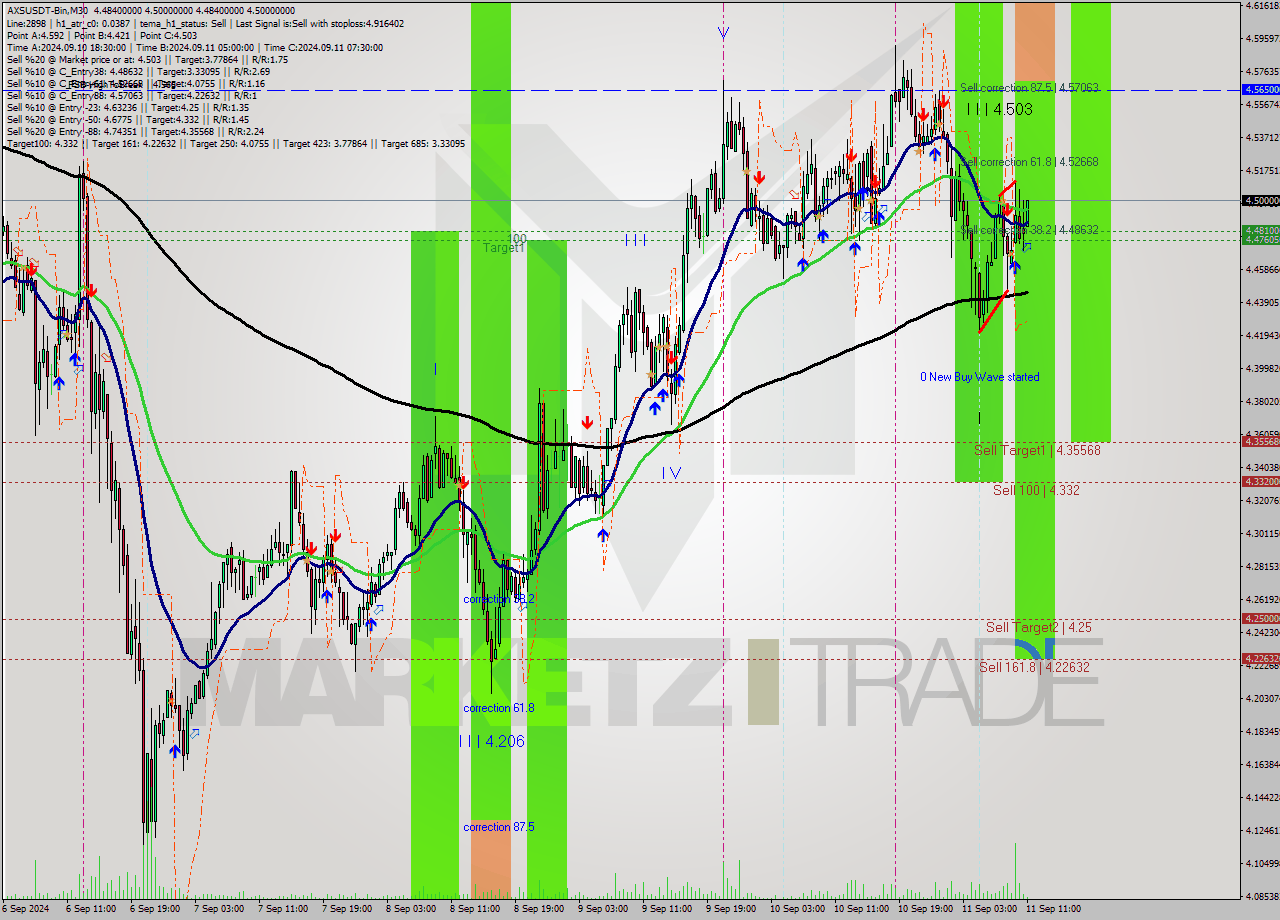
Task: Click the blue 'correction 61.8' label
Action: 498,708
